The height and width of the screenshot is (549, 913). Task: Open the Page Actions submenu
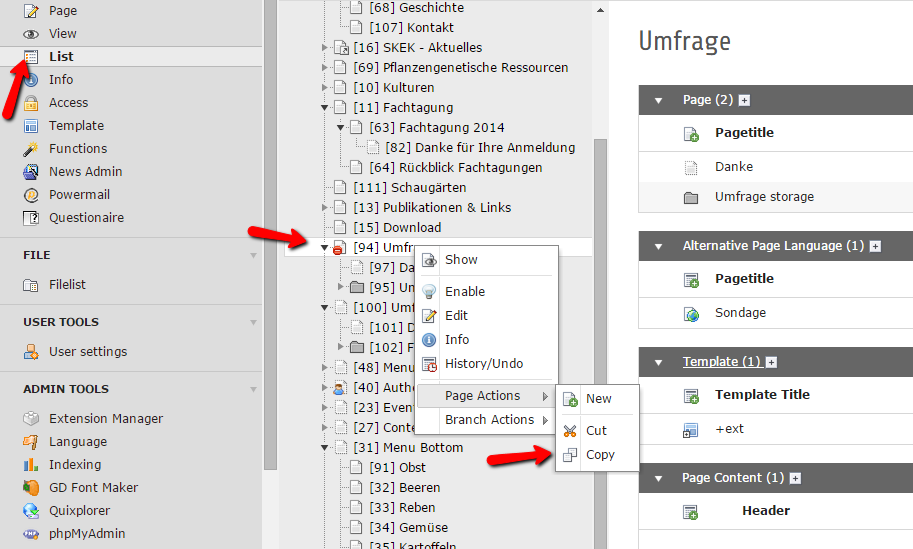(486, 396)
